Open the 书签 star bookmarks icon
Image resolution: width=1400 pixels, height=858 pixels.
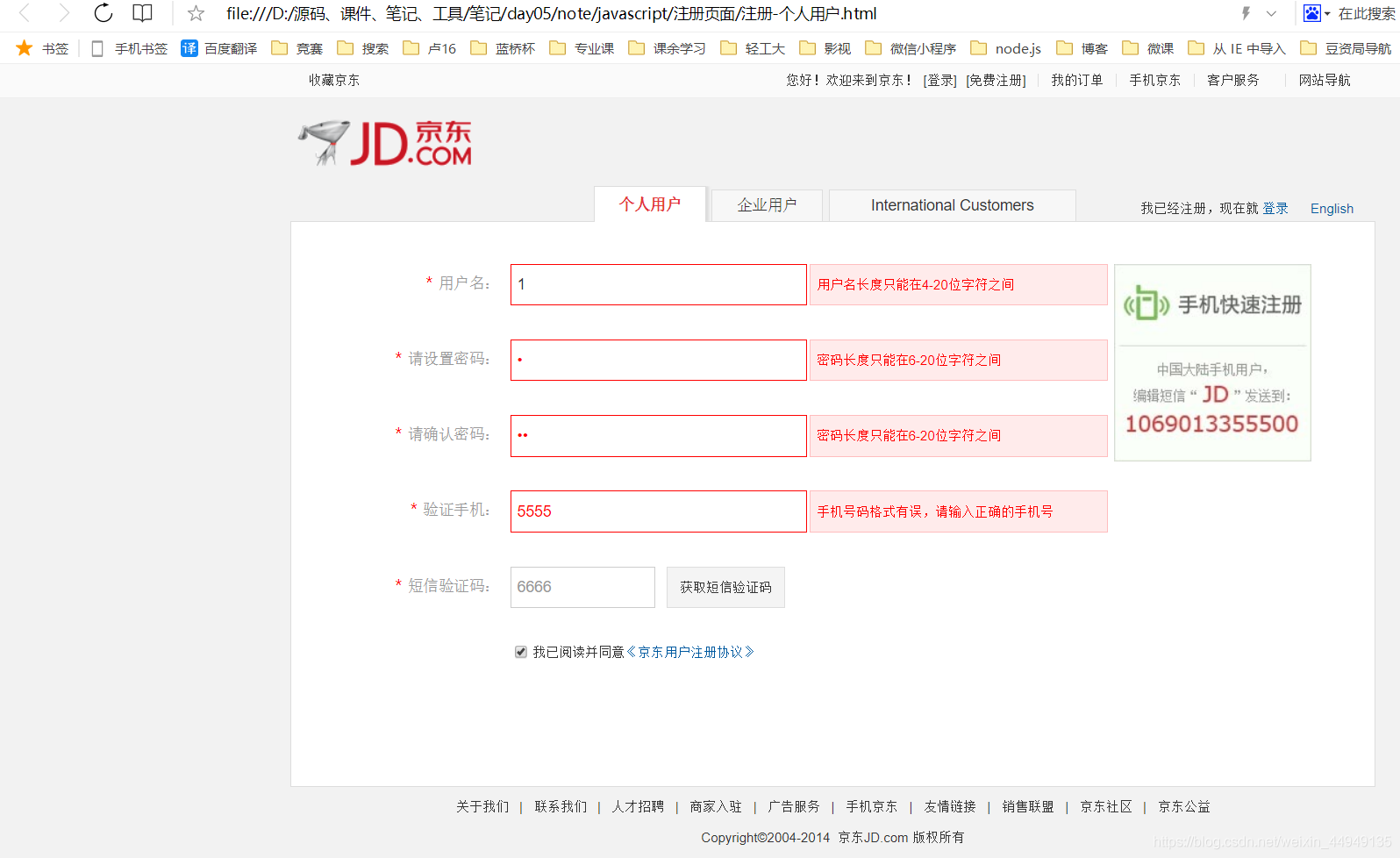tap(24, 48)
